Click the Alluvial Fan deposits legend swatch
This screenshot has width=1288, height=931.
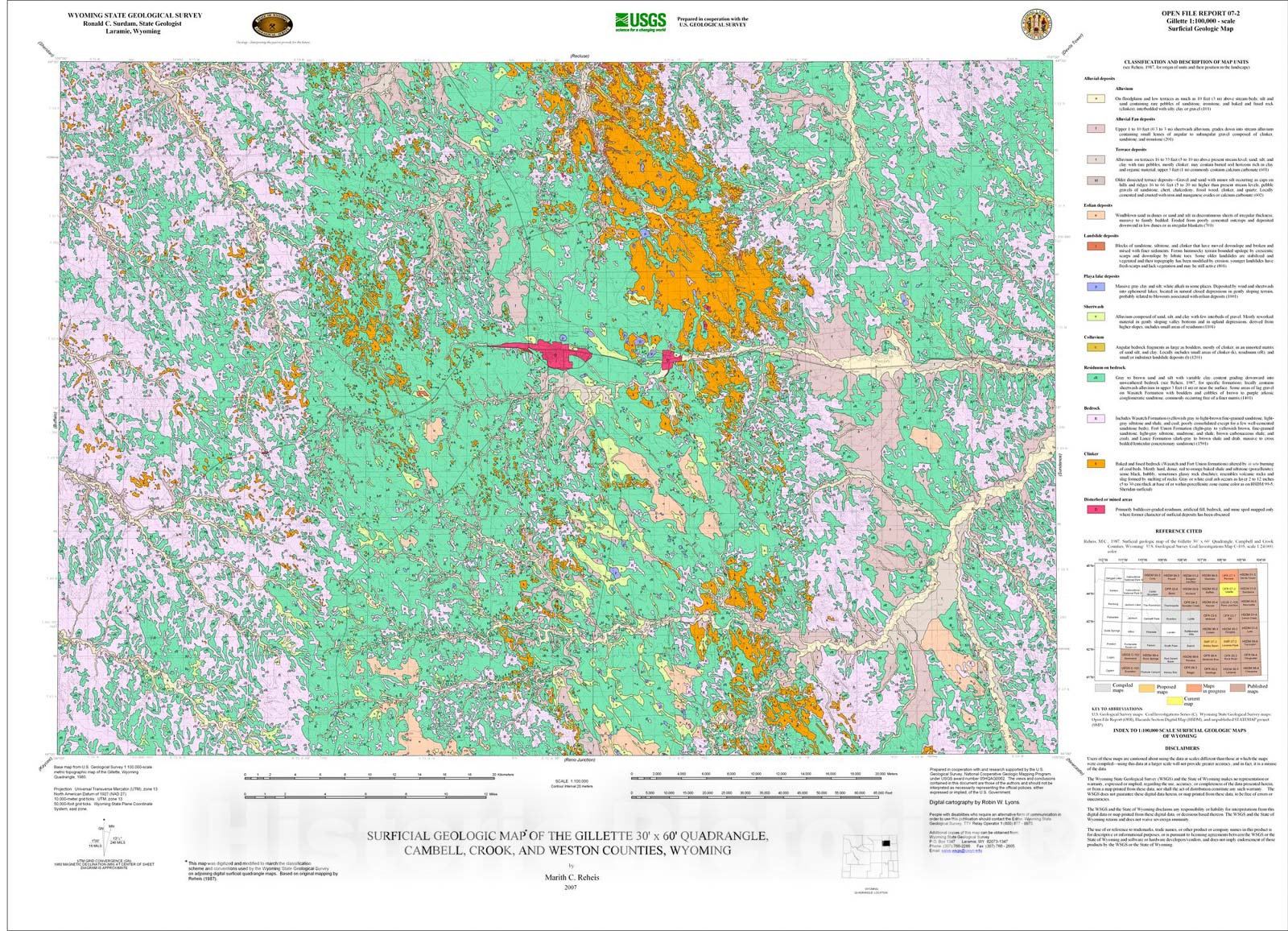coord(1095,129)
